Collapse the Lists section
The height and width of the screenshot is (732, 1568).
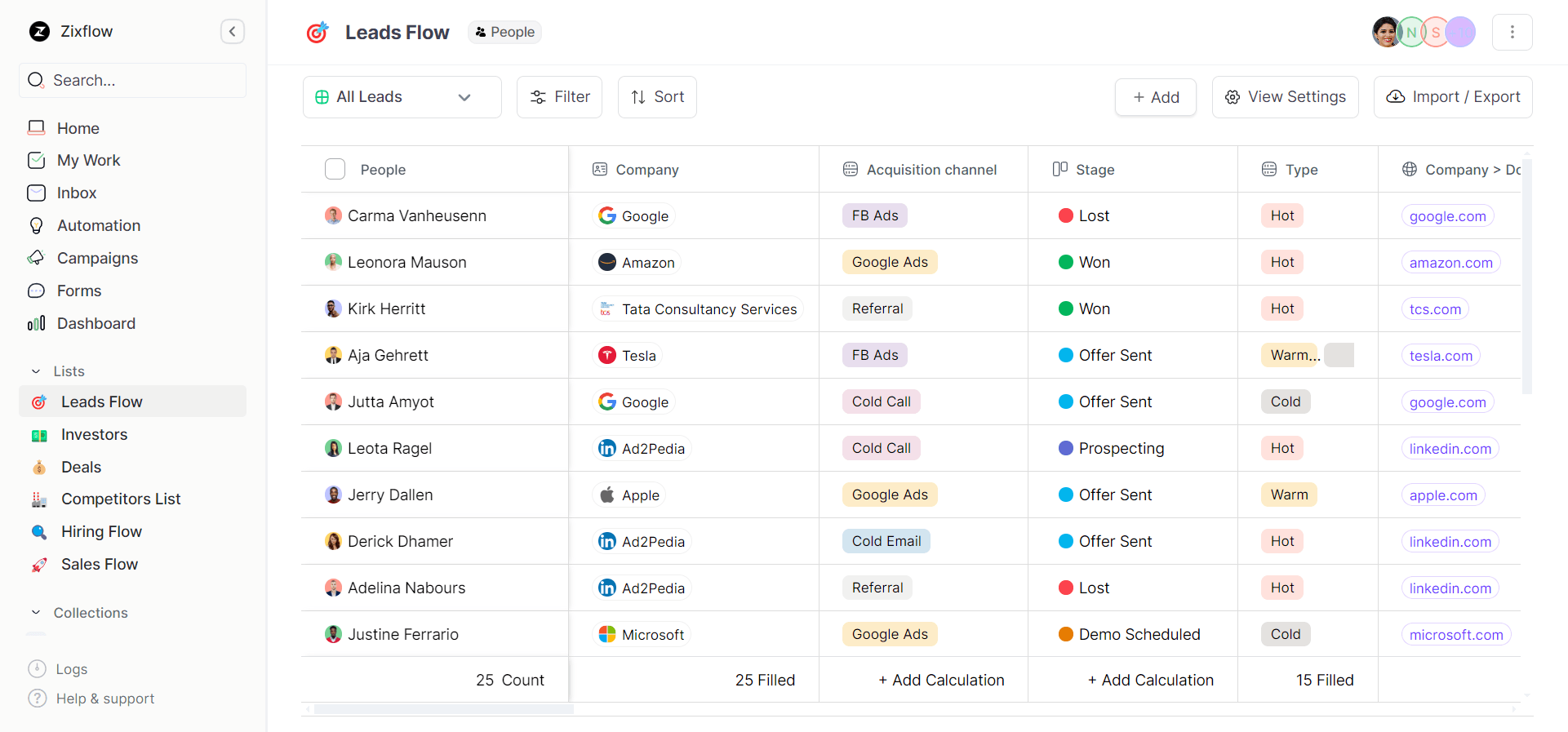tap(37, 371)
